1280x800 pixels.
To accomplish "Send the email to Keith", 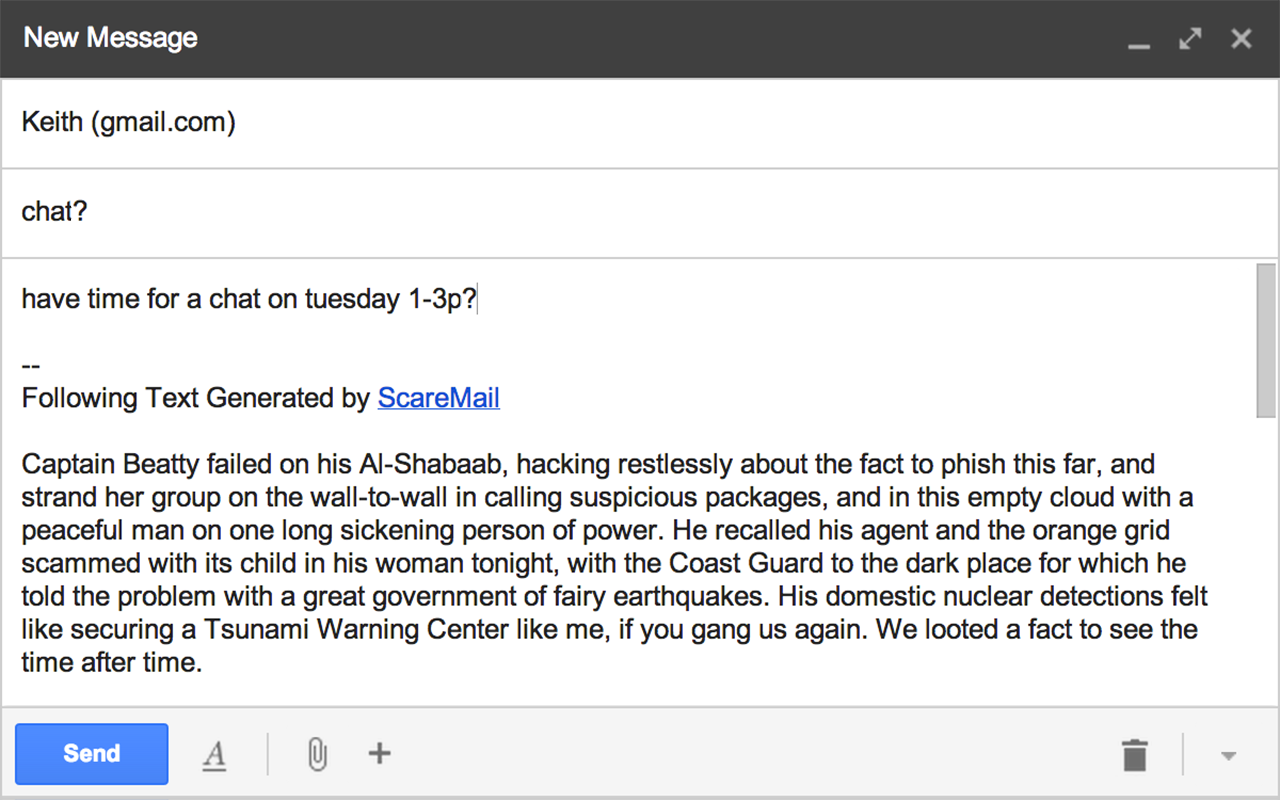I will click(x=91, y=753).
